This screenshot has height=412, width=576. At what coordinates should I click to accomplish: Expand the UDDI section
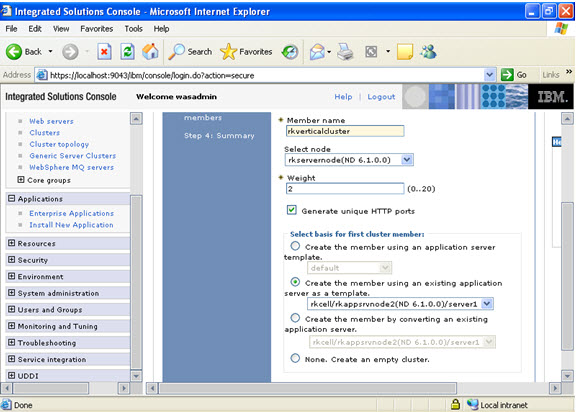(12, 375)
